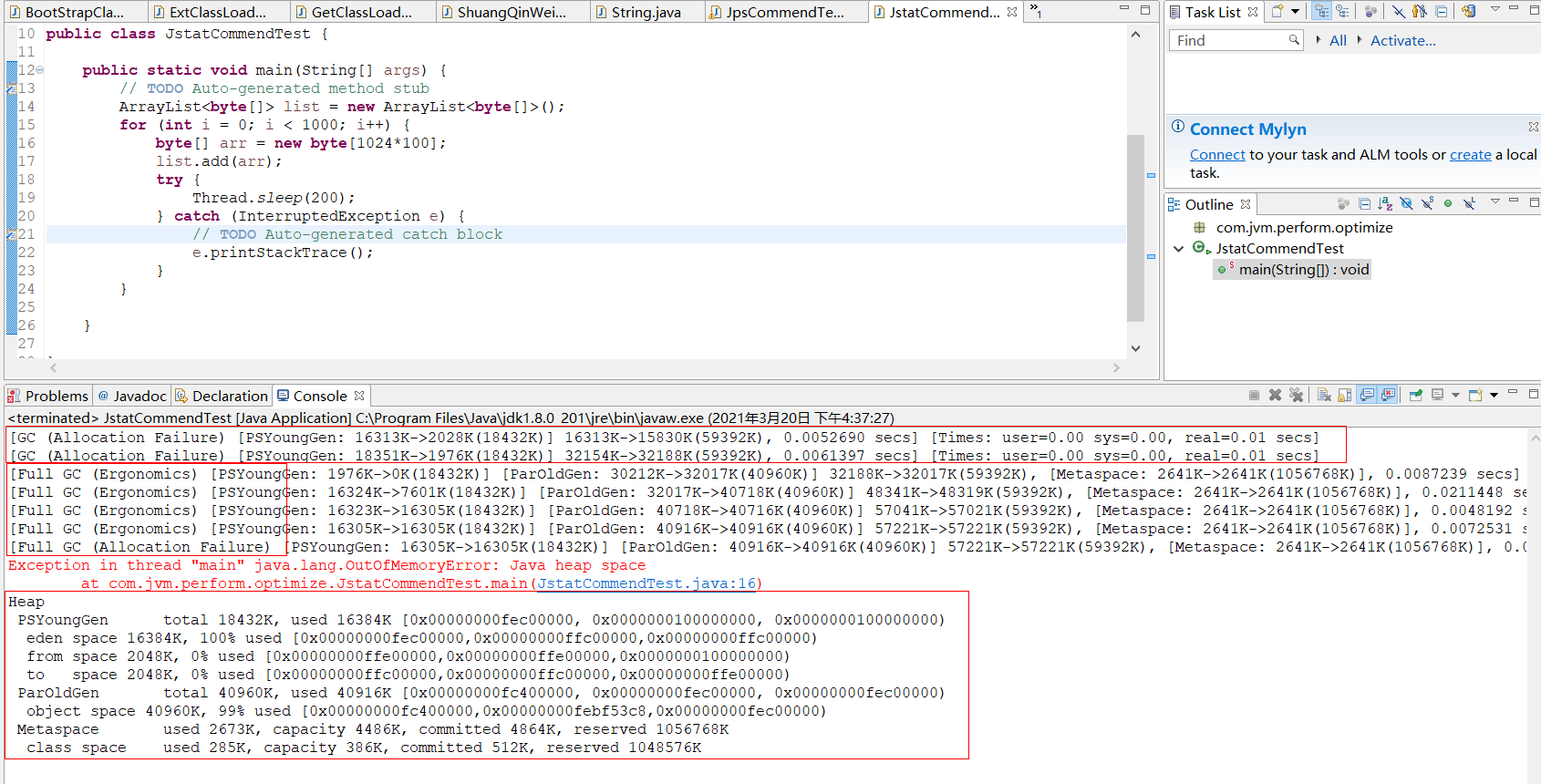Switch to the BootStrapCla... editor tab
The image size is (1541, 784).
(74, 12)
